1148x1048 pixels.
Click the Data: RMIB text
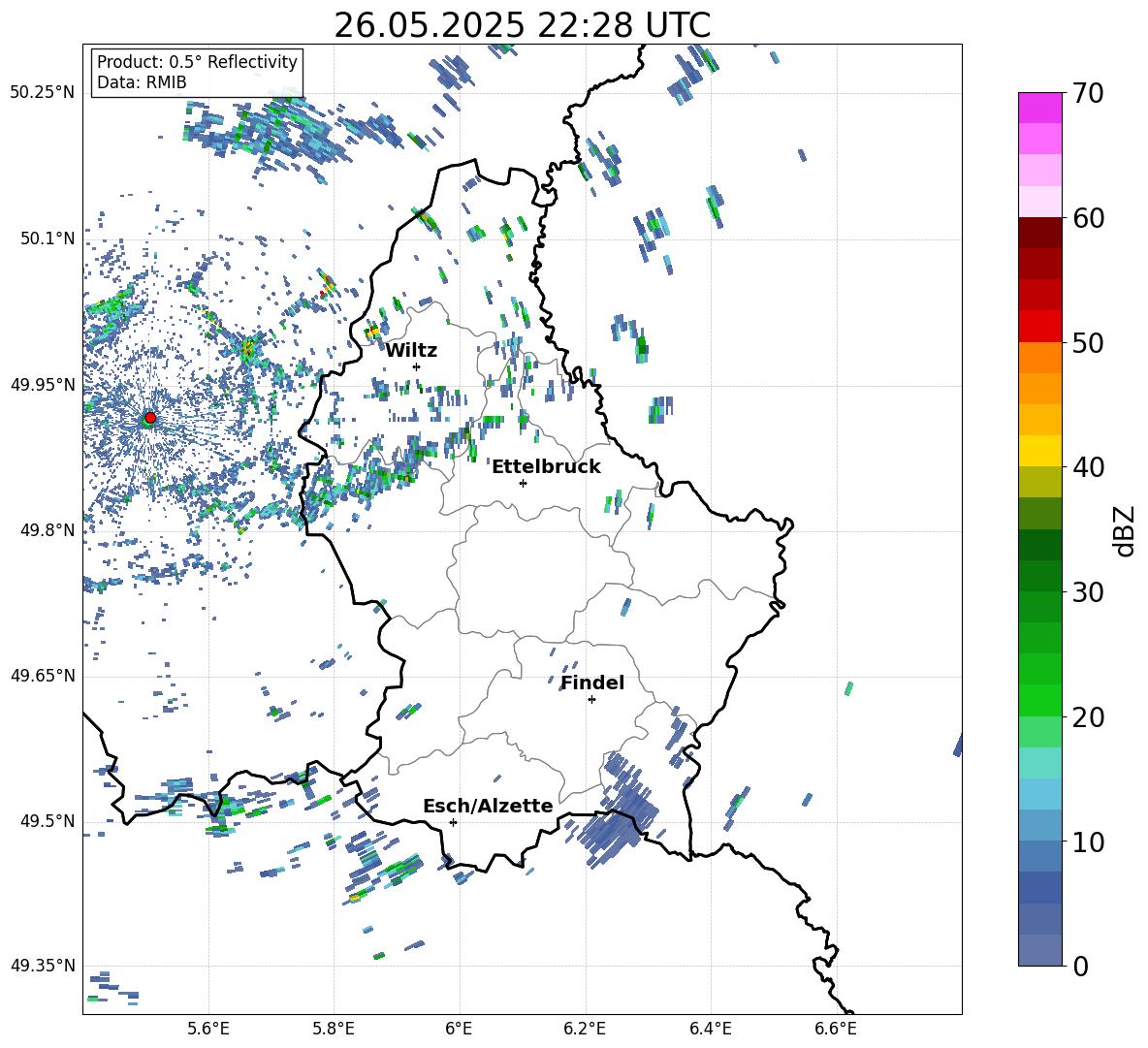coord(142,82)
